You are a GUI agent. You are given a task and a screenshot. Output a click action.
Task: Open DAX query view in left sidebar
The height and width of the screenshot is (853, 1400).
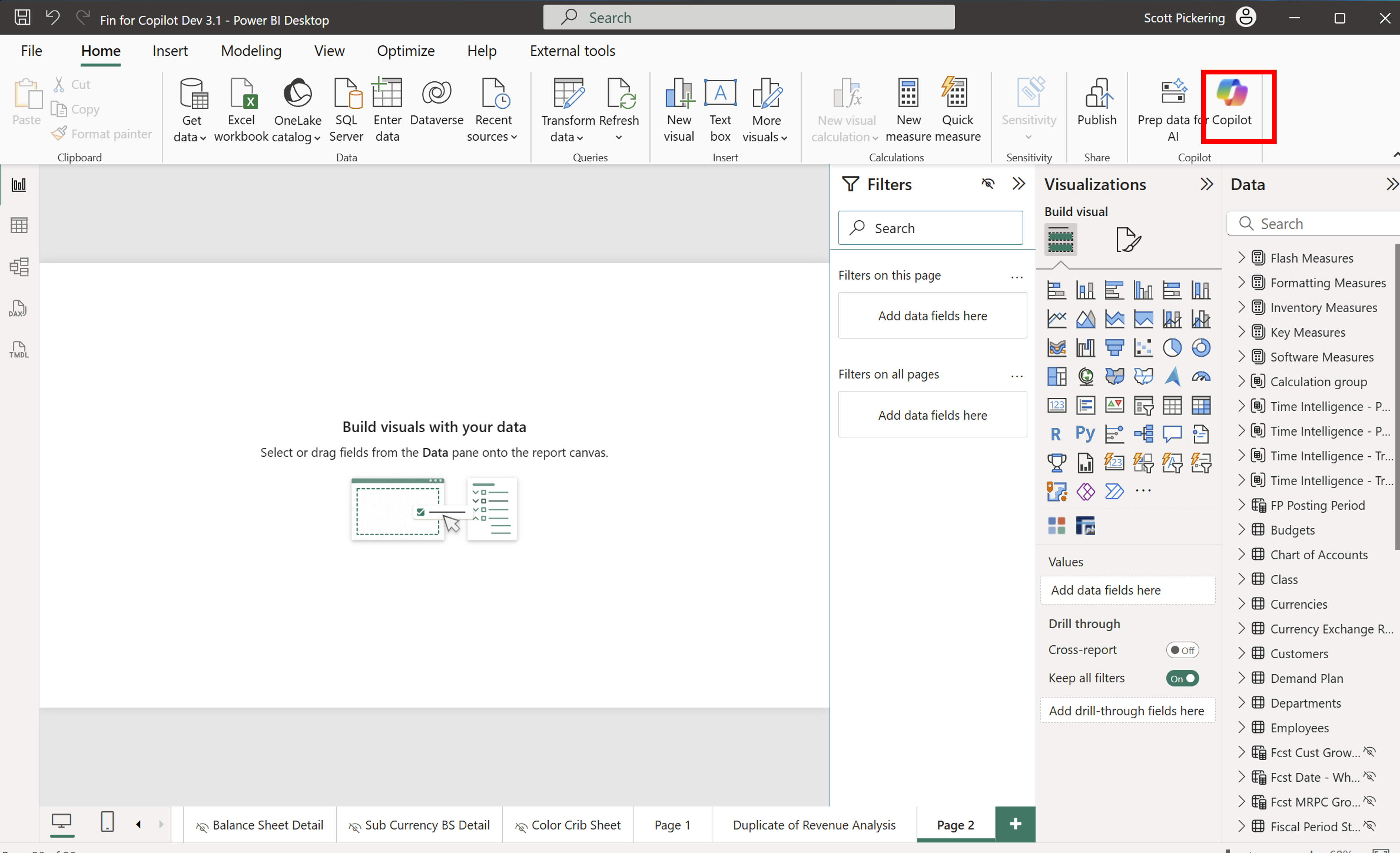(19, 308)
